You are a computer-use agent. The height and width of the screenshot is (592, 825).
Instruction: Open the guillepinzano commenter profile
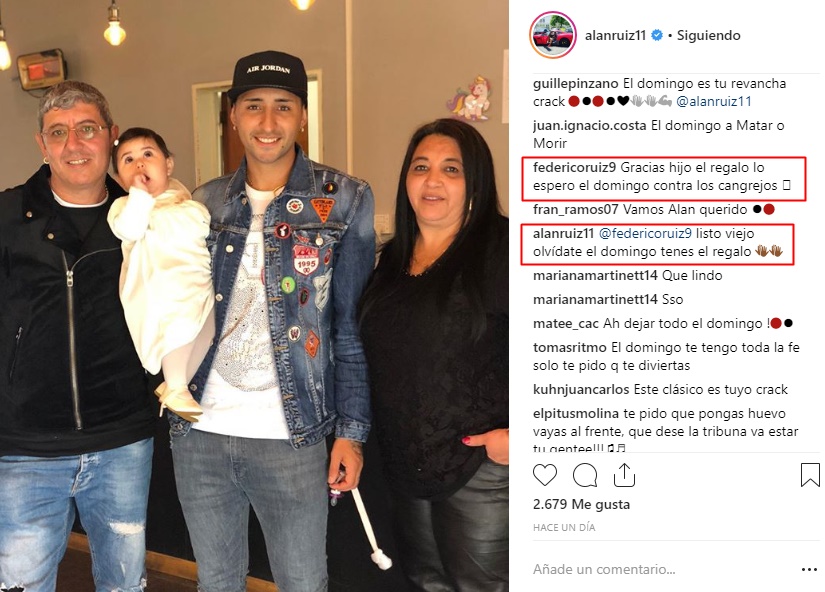(x=576, y=84)
